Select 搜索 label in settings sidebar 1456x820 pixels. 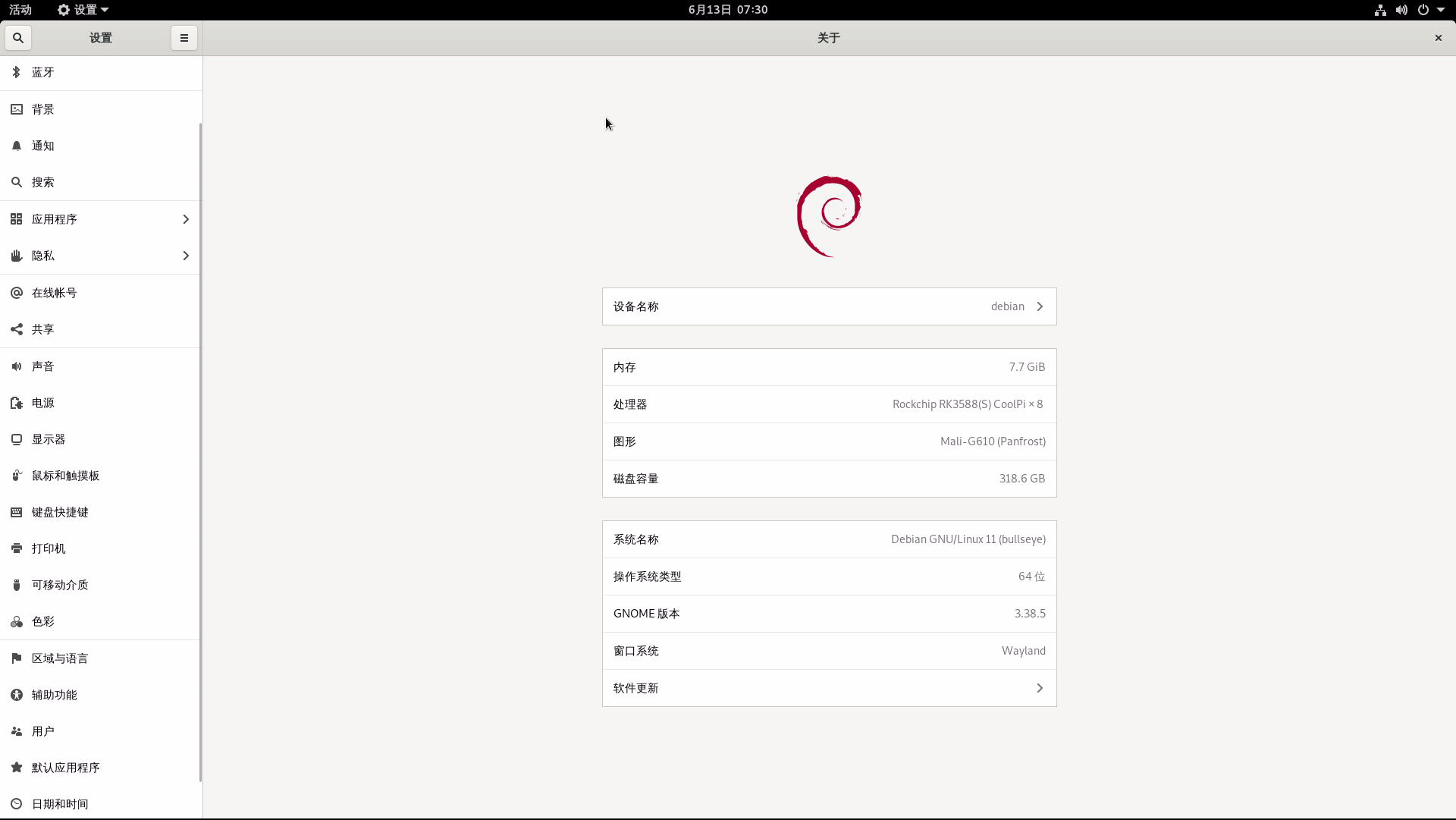[43, 182]
